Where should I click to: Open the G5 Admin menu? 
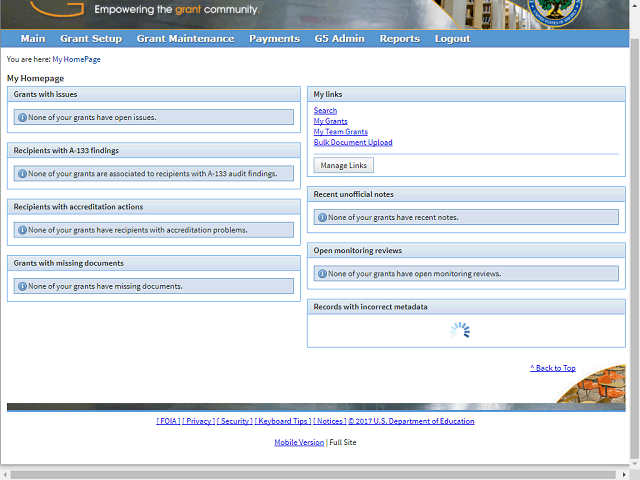(340, 39)
